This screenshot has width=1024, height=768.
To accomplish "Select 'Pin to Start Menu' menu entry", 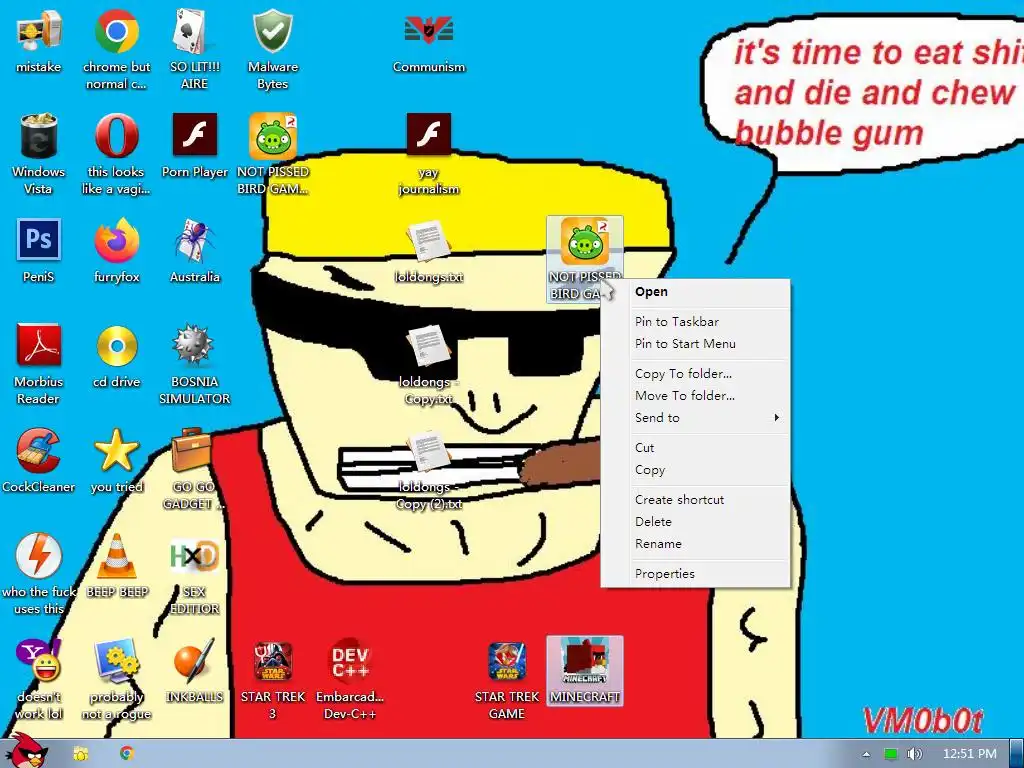I will pos(695,344).
